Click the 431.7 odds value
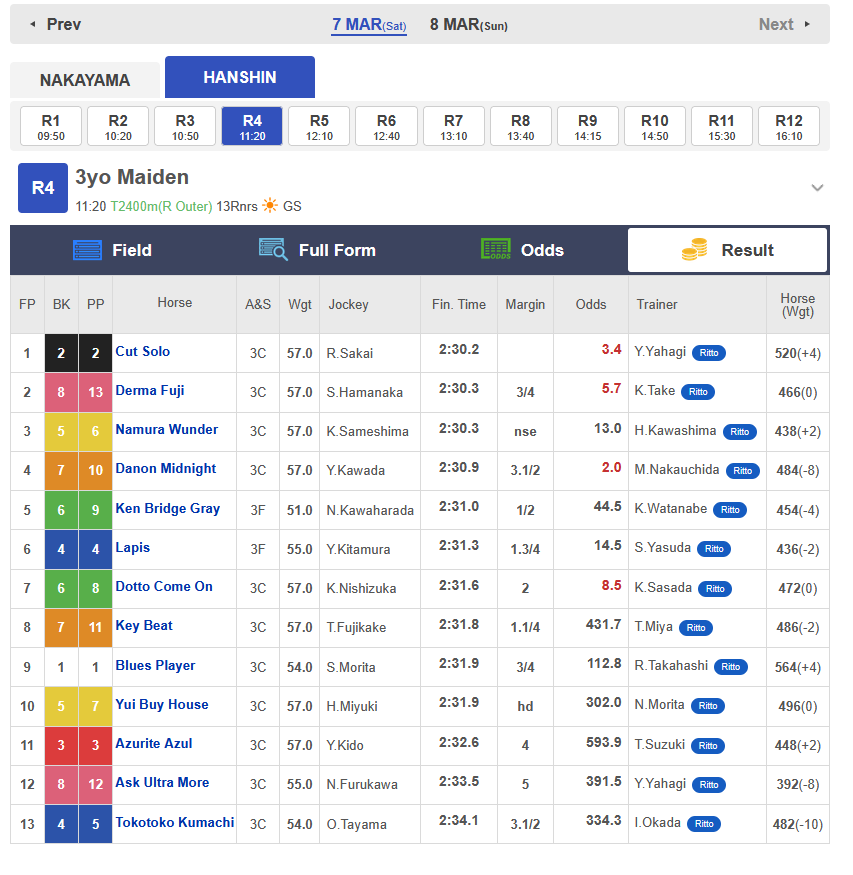853x875 pixels. point(604,624)
